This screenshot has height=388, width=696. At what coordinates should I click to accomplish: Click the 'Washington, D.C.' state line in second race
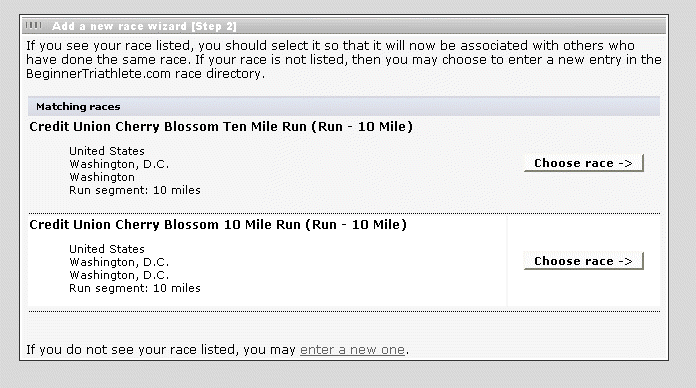click(x=119, y=262)
